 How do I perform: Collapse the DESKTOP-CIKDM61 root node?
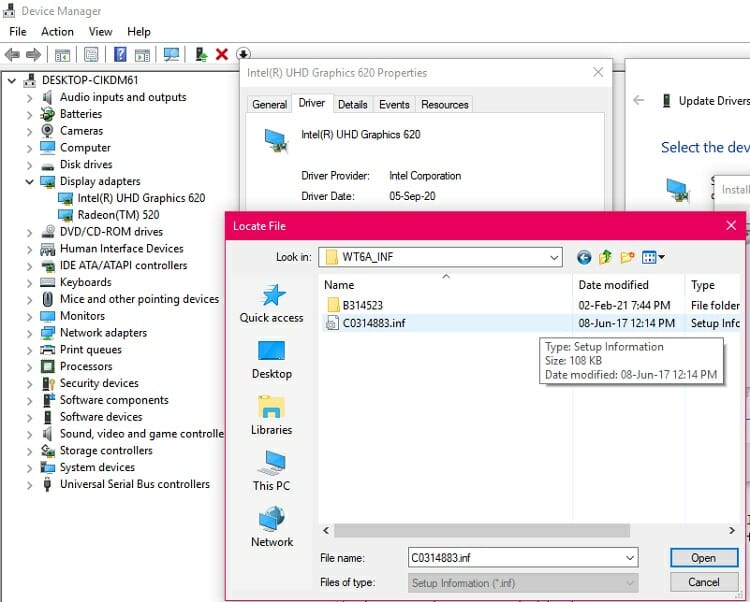(x=12, y=80)
